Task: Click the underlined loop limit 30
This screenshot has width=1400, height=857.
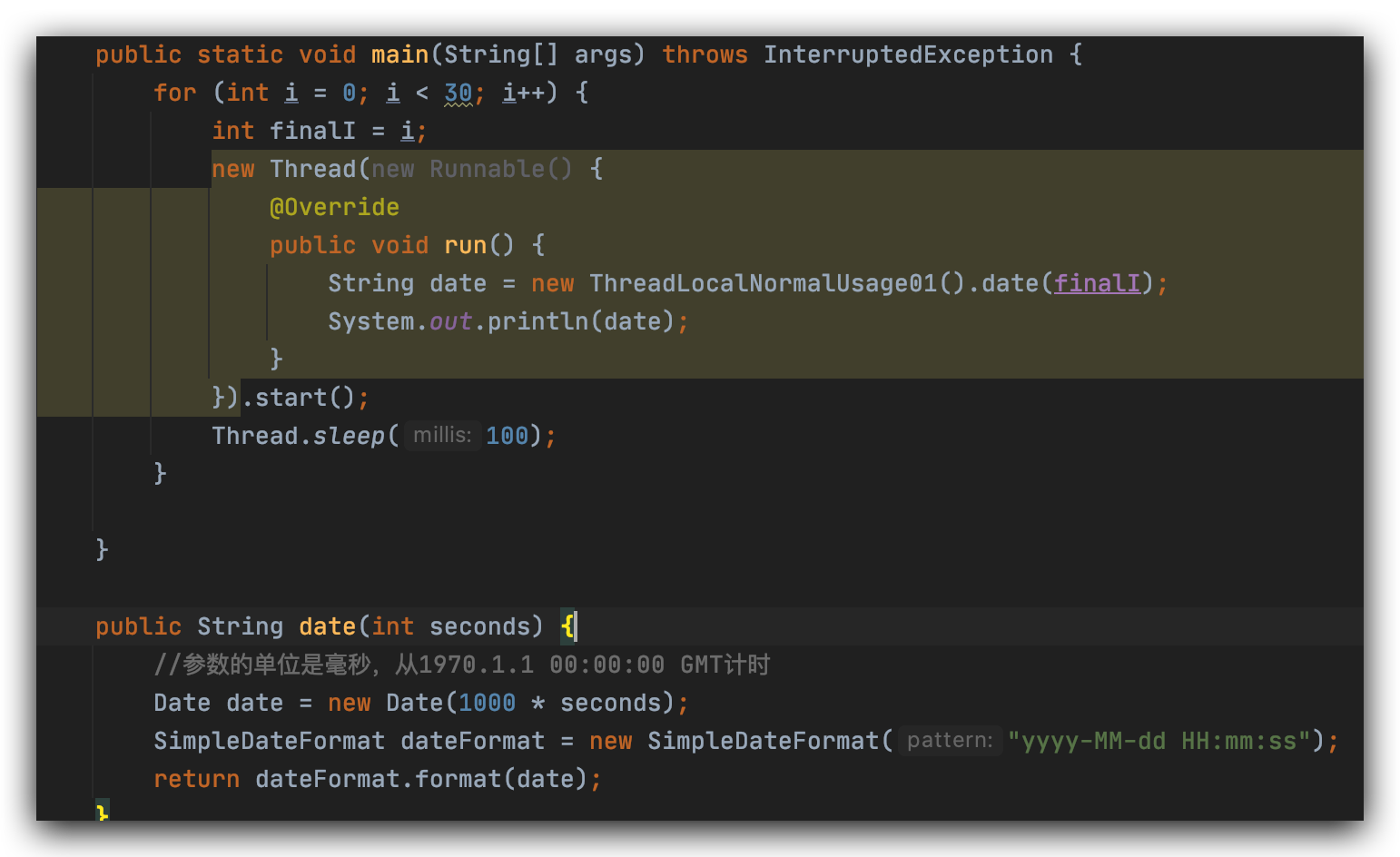Action: point(458,93)
